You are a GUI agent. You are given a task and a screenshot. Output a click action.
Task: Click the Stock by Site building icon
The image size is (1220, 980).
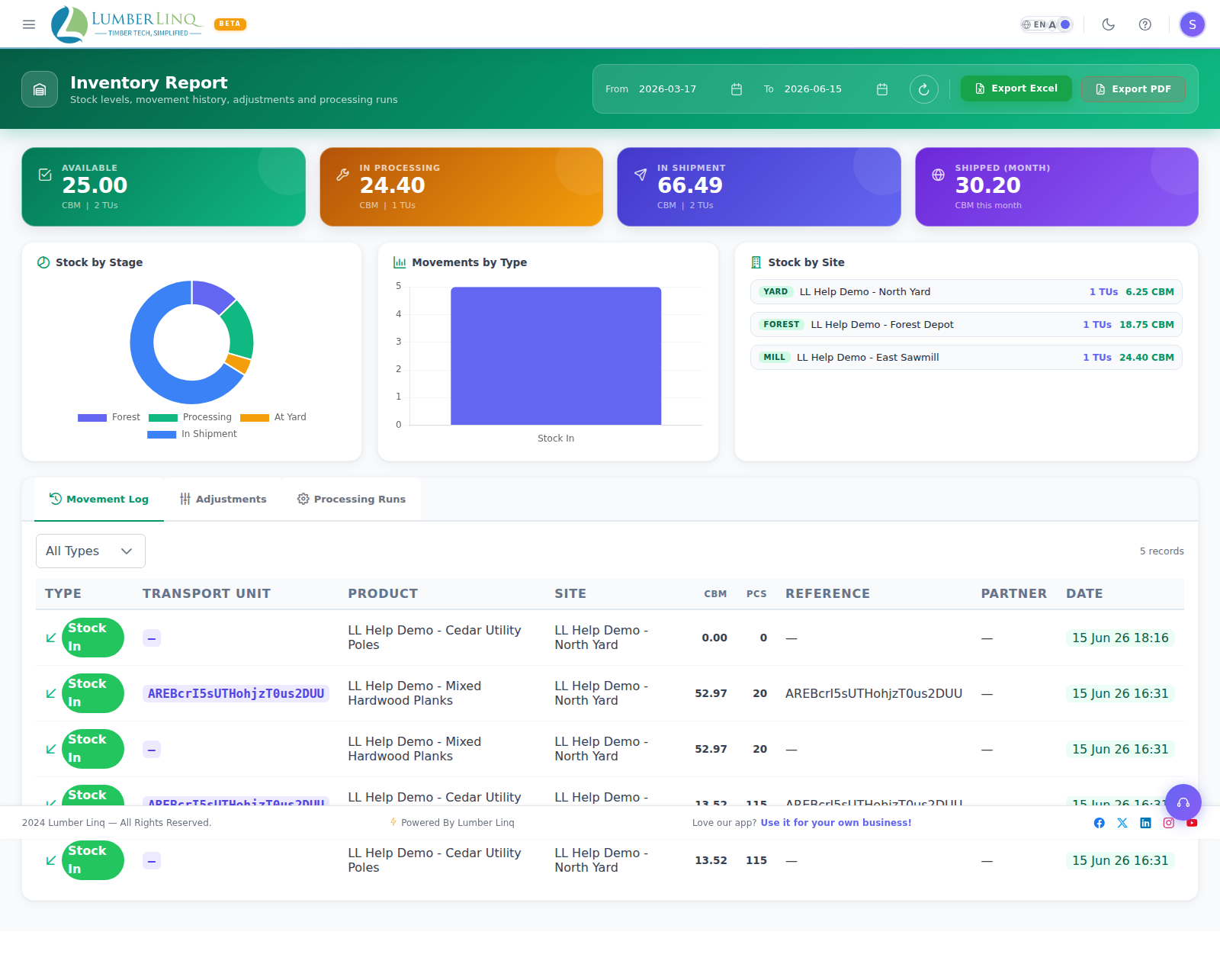tap(756, 262)
